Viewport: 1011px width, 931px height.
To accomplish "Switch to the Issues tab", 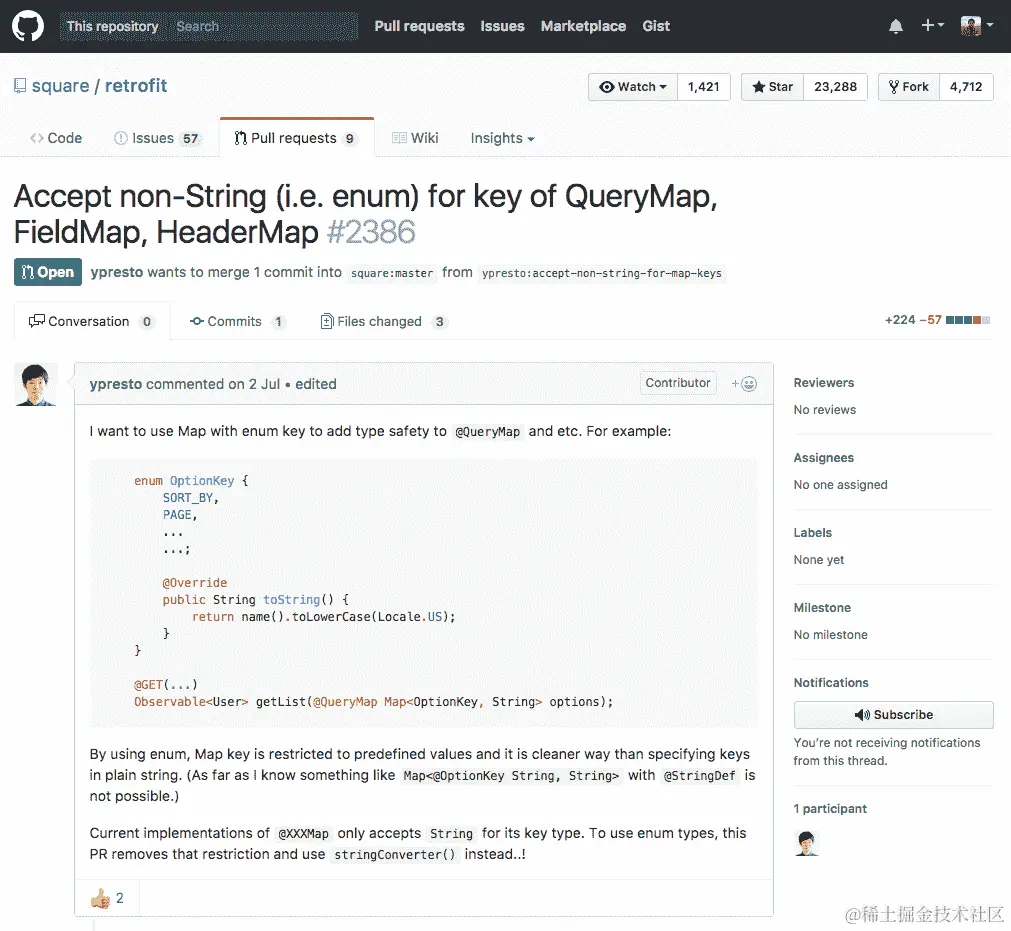I will [x=157, y=138].
